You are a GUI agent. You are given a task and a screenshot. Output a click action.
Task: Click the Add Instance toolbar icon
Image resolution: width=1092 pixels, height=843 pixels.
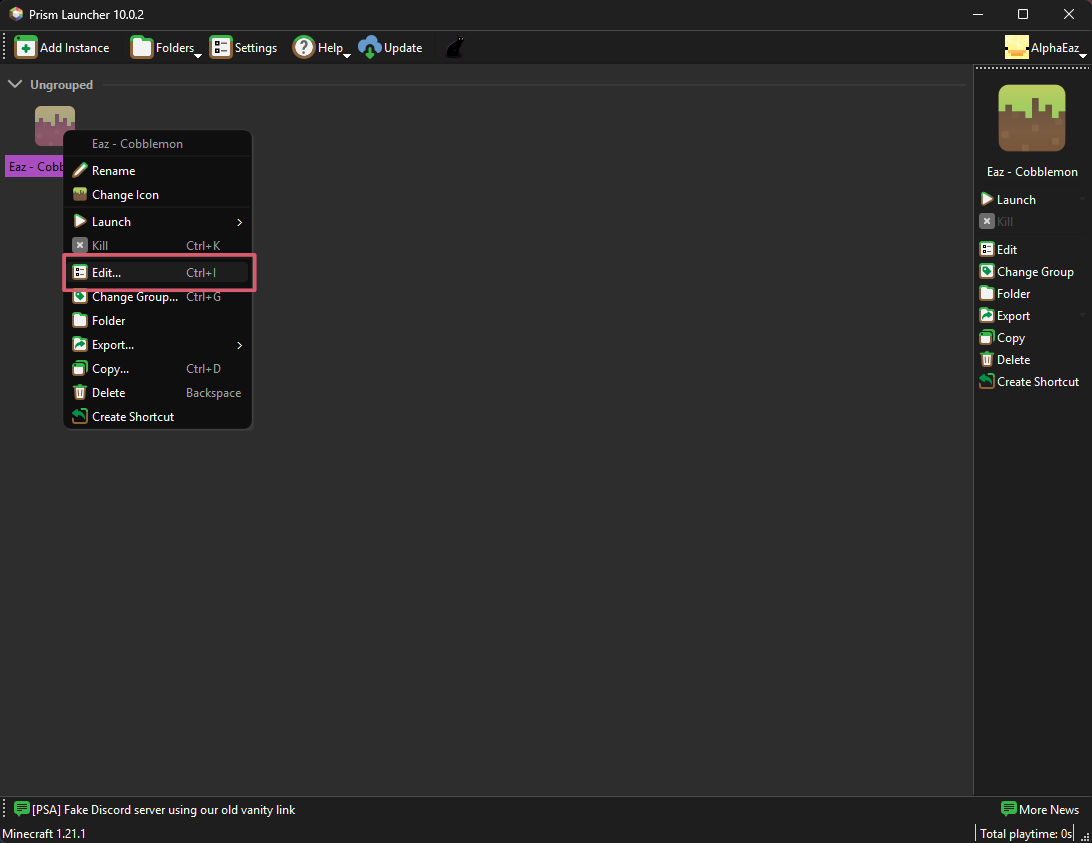coord(25,47)
